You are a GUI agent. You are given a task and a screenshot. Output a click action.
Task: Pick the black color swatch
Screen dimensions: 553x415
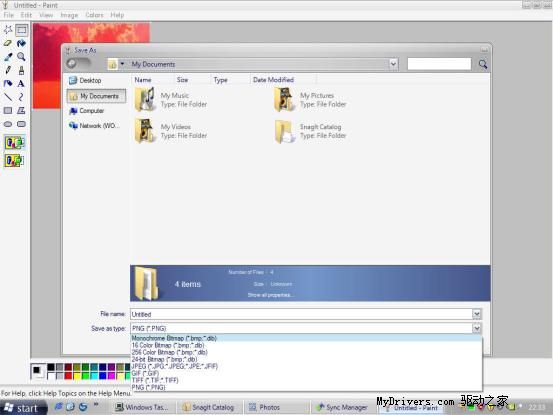coord(51,367)
